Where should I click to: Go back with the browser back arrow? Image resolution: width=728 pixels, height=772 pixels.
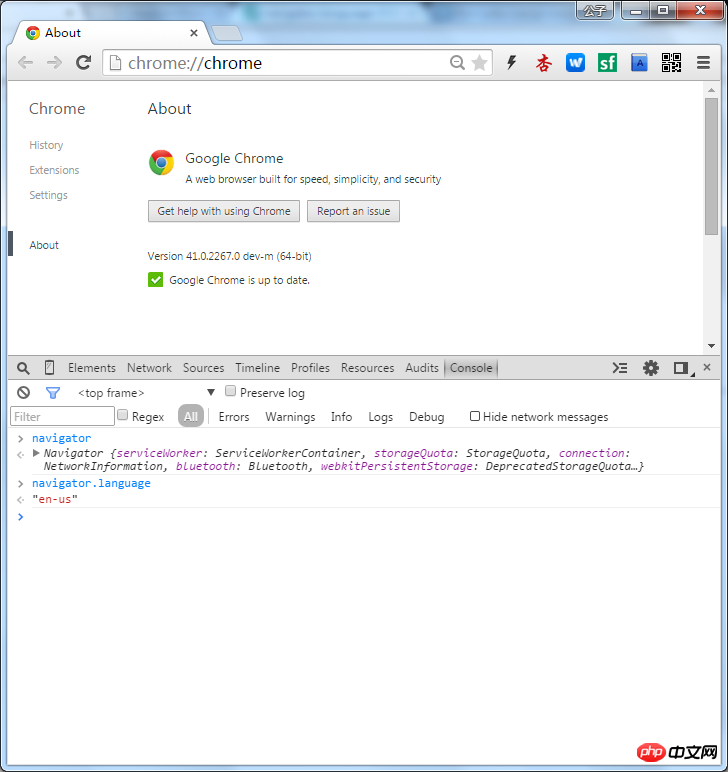pyautogui.click(x=26, y=63)
